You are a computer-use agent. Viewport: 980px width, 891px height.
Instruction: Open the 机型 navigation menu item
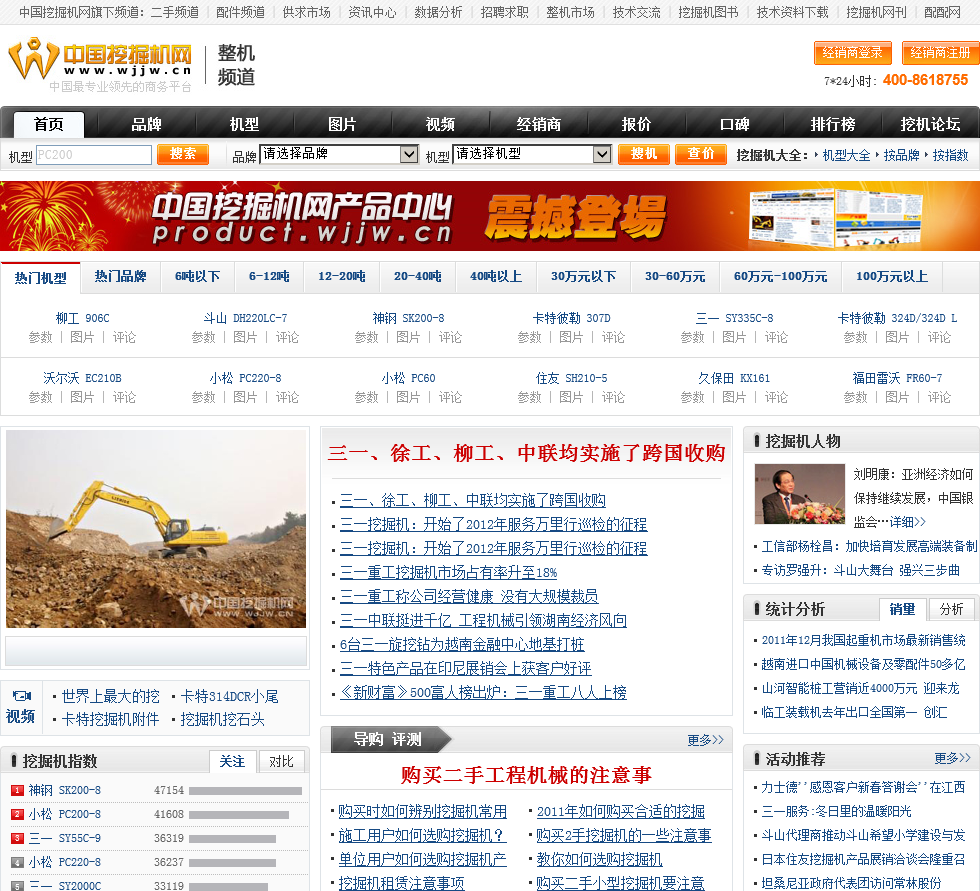tap(244, 124)
